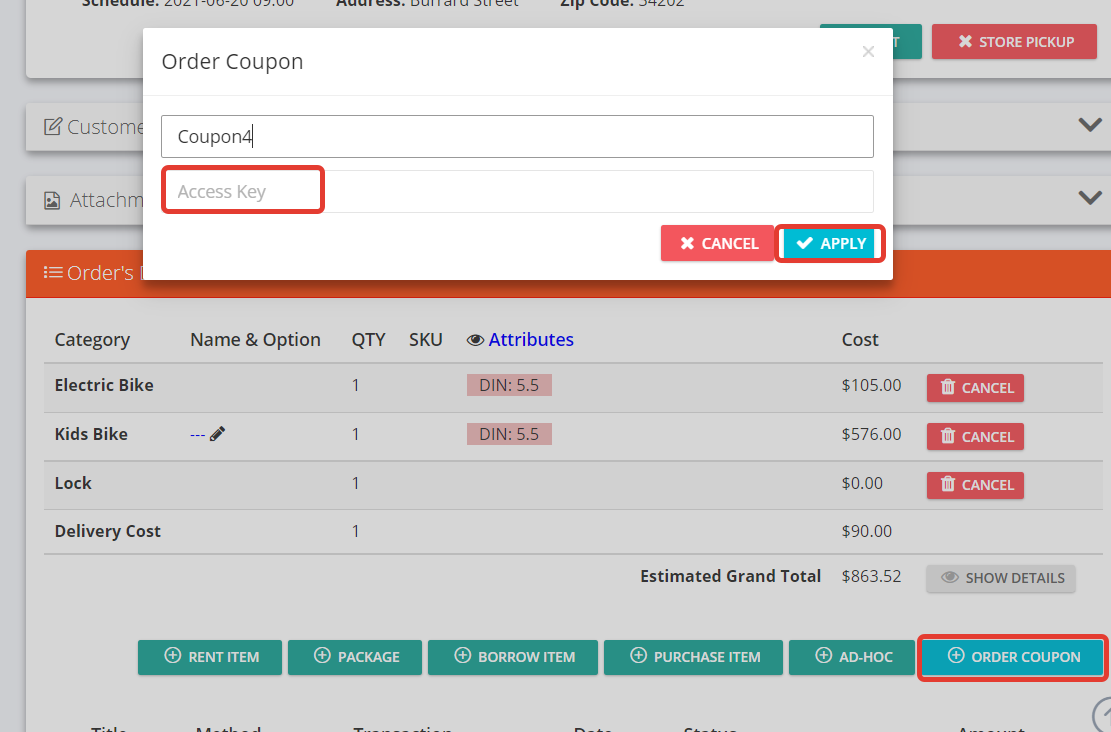Select the Delivery Cost row label
Screen dimensions: 1111x732
[x=108, y=531]
